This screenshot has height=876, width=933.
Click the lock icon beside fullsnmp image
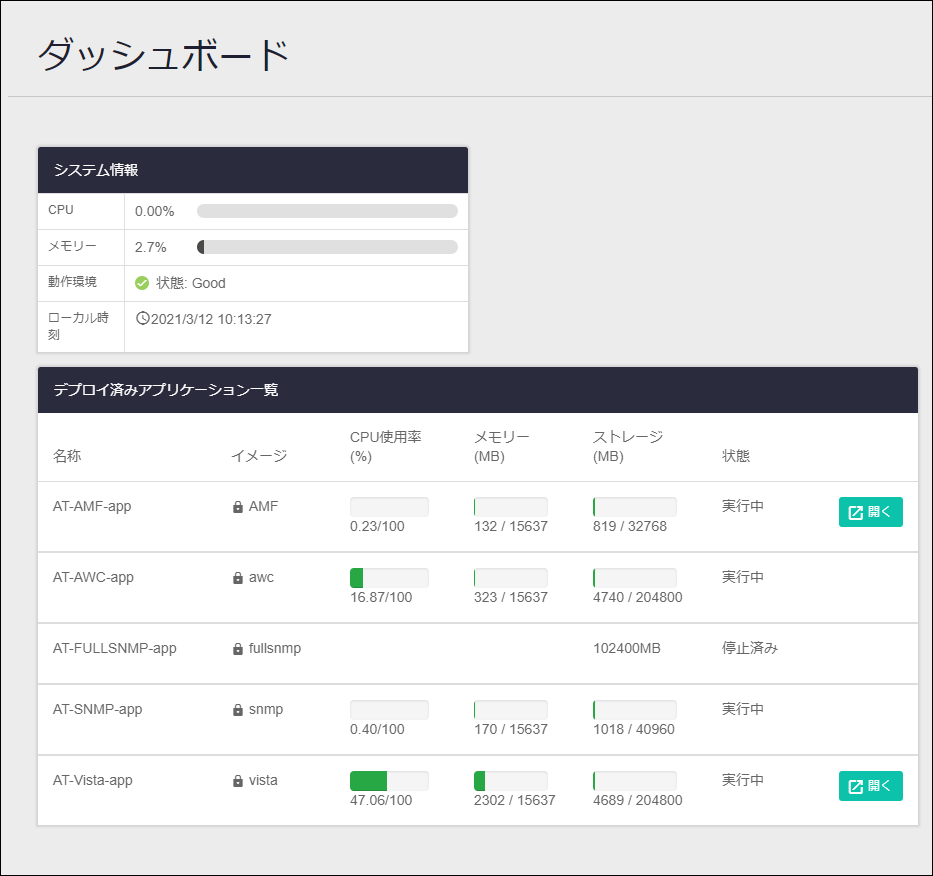[238, 649]
